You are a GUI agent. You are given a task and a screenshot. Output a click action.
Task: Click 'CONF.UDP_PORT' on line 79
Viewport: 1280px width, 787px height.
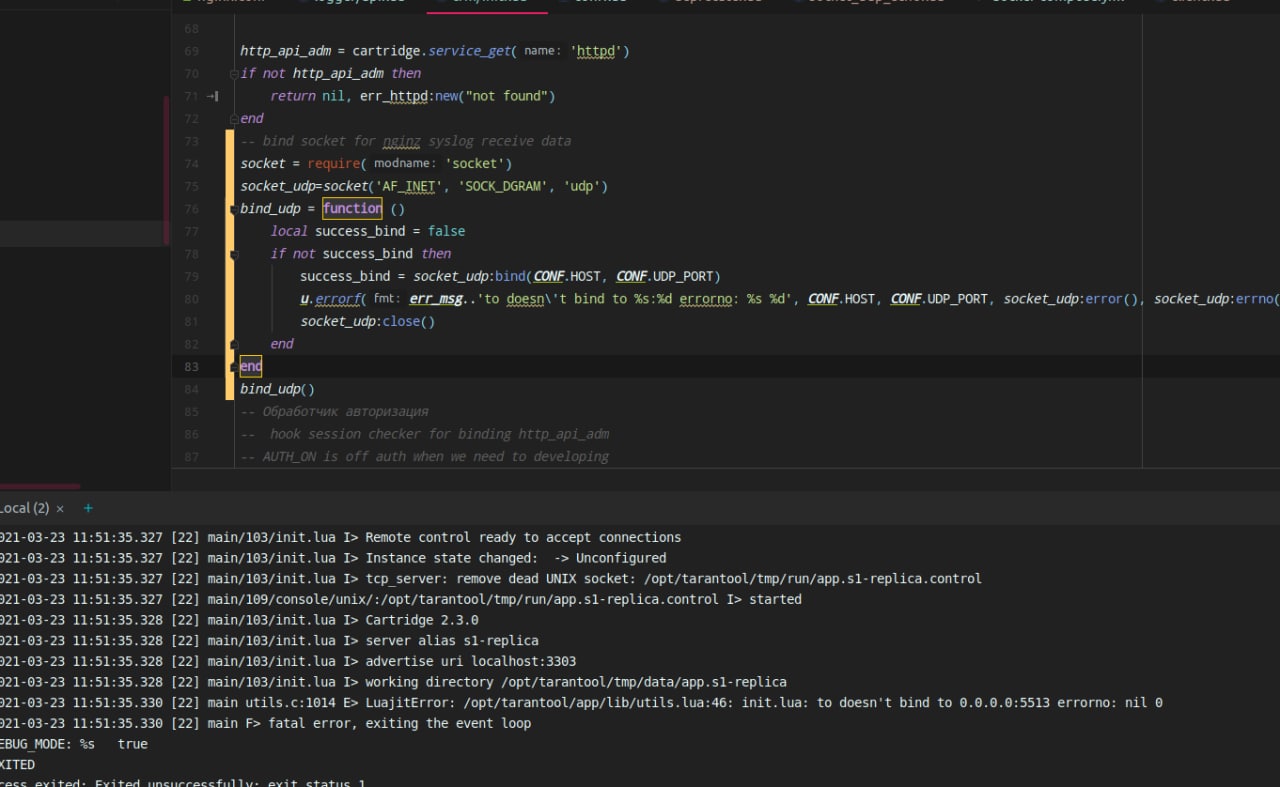tap(665, 276)
